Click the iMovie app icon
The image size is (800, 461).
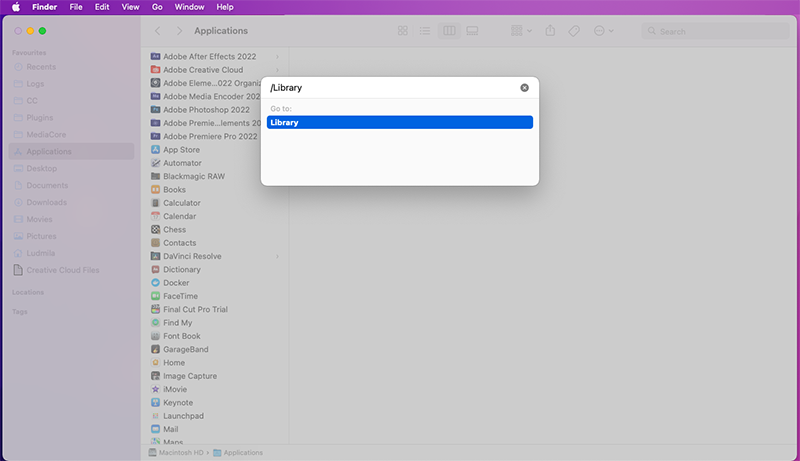[x=156, y=389]
